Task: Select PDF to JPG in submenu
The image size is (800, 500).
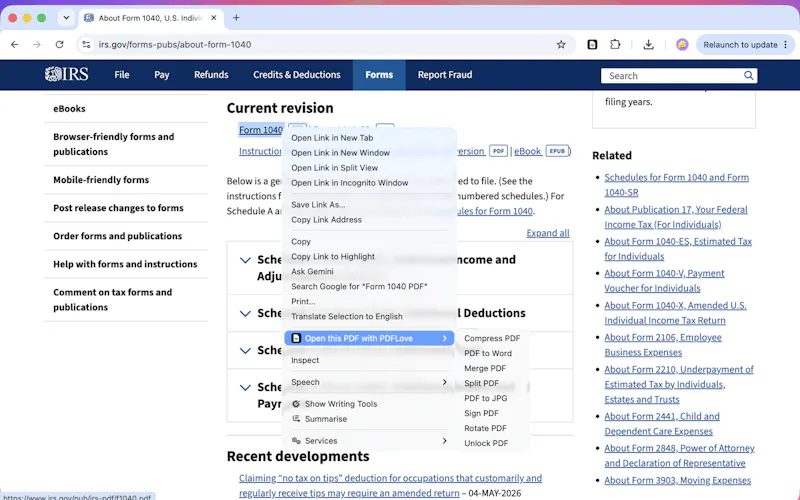Action: point(492,398)
